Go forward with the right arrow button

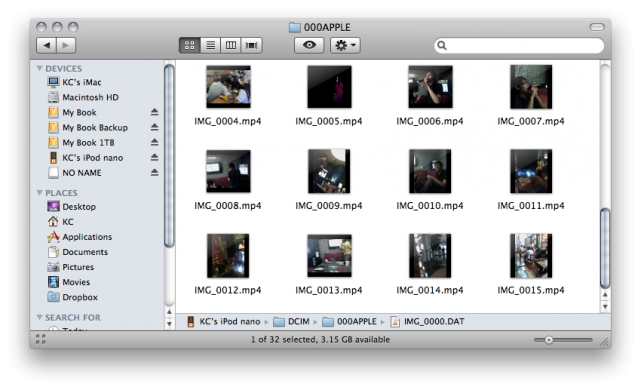[x=66, y=45]
